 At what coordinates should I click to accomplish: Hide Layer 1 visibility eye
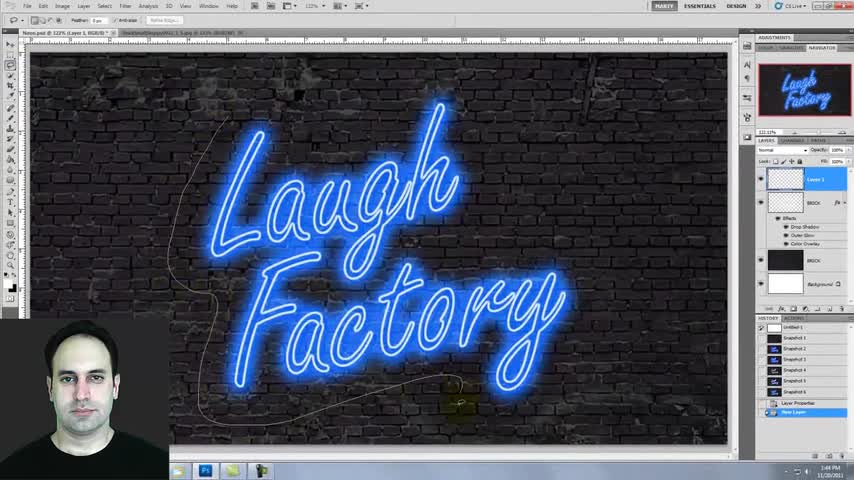pos(761,179)
